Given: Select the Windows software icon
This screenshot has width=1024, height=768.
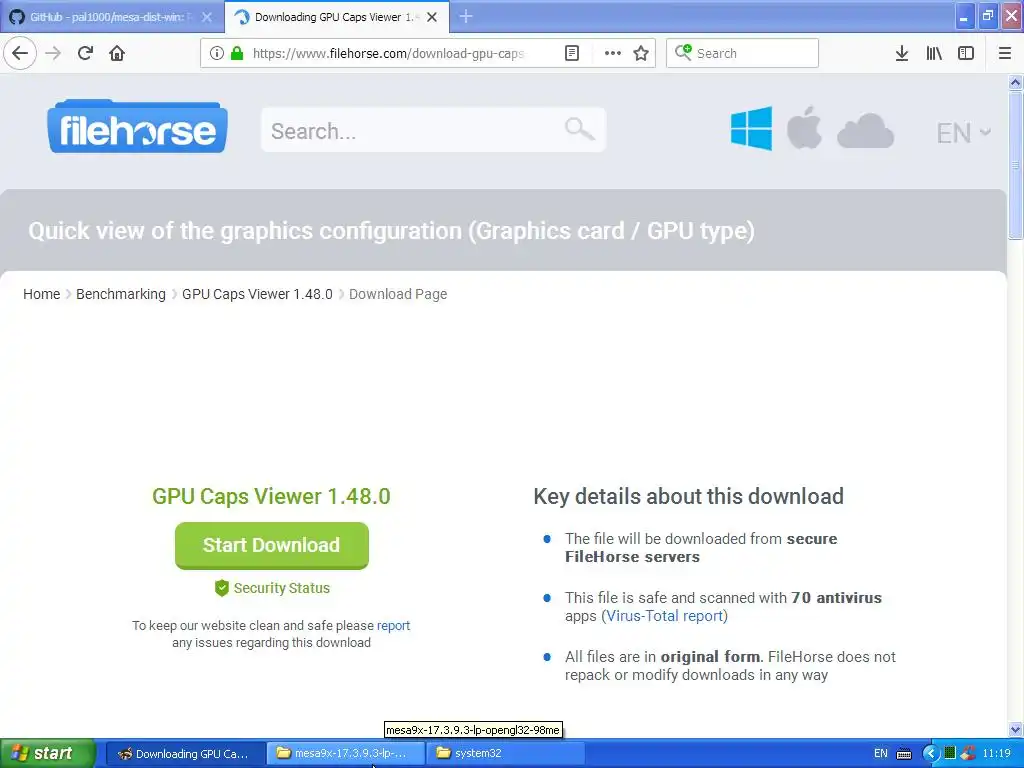Looking at the screenshot, I should pyautogui.click(x=751, y=129).
